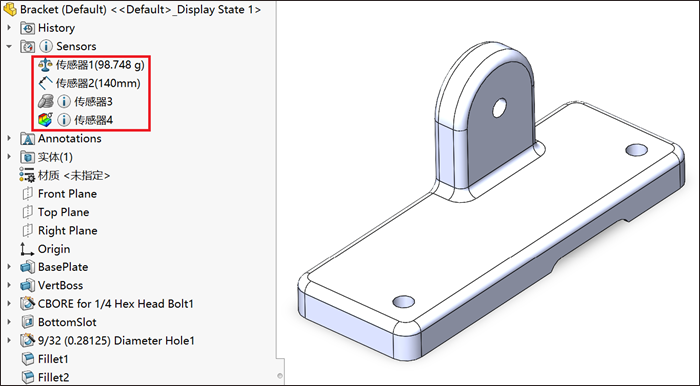Expand the History node arrow
The width and height of the screenshot is (700, 386).
[x=9, y=28]
